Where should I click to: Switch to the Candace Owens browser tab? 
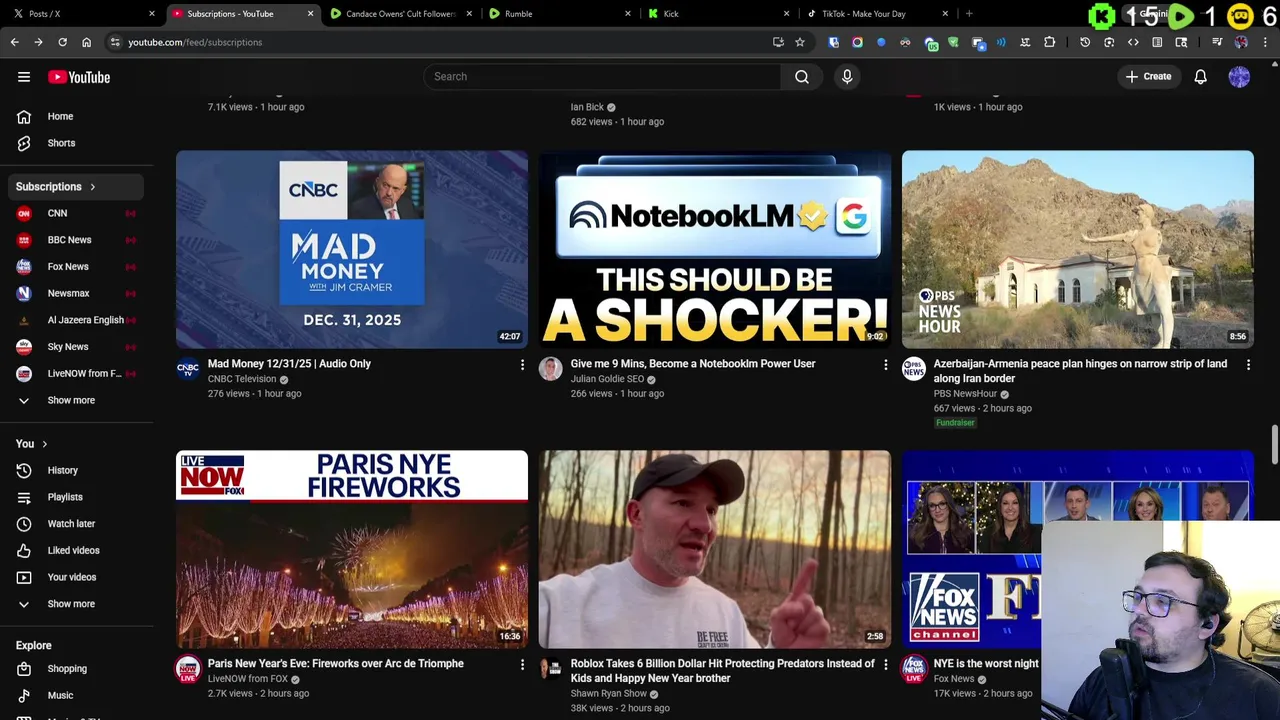400,14
